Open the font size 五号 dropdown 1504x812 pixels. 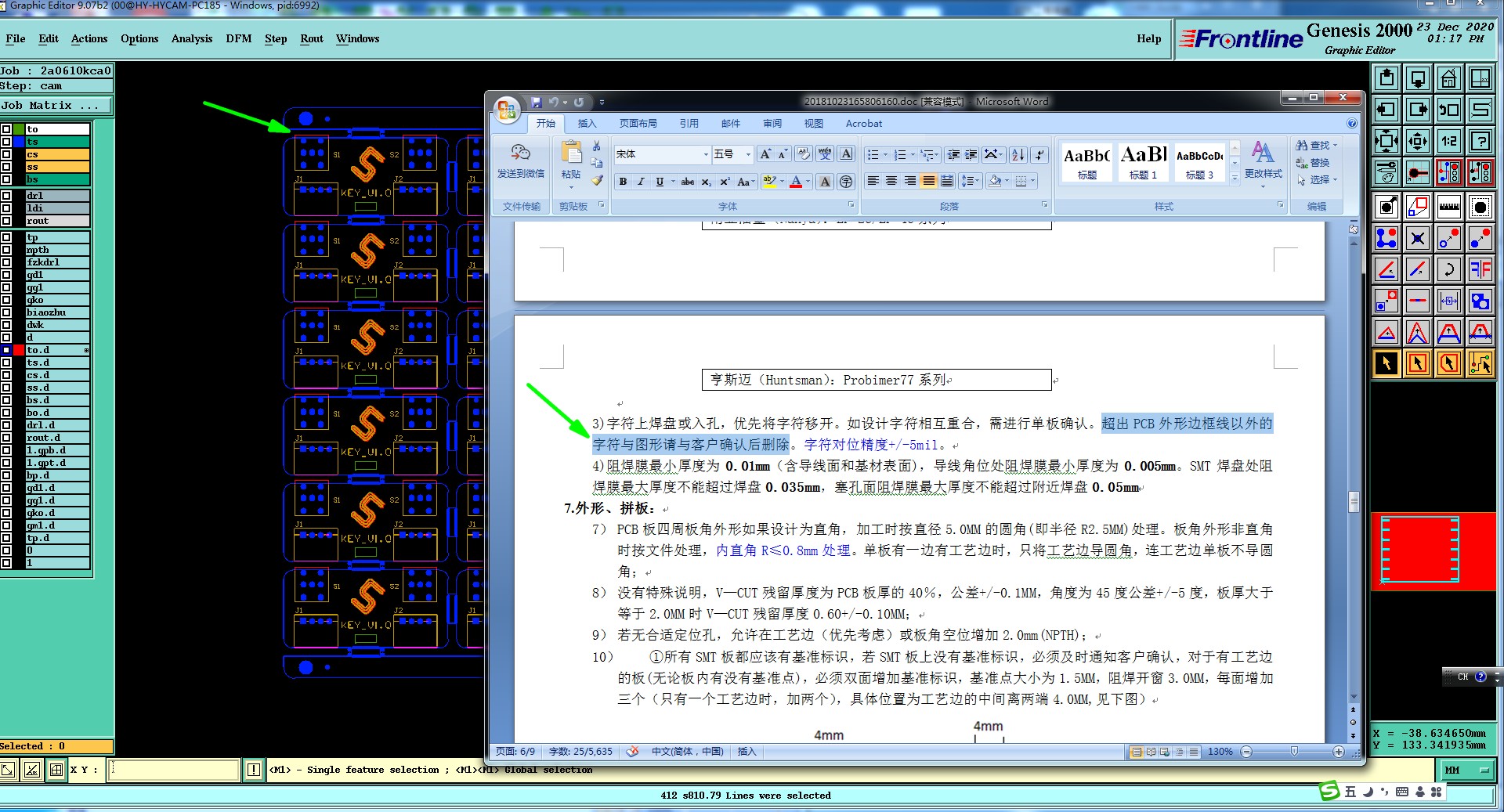point(748,154)
